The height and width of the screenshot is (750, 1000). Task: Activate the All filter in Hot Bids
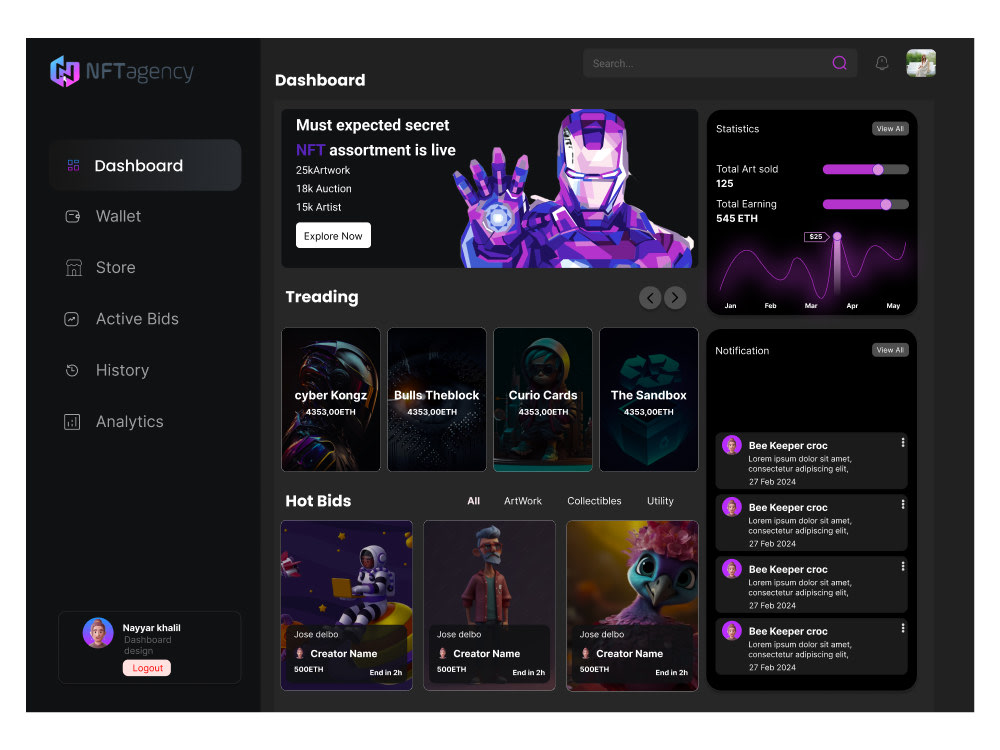pyautogui.click(x=473, y=501)
